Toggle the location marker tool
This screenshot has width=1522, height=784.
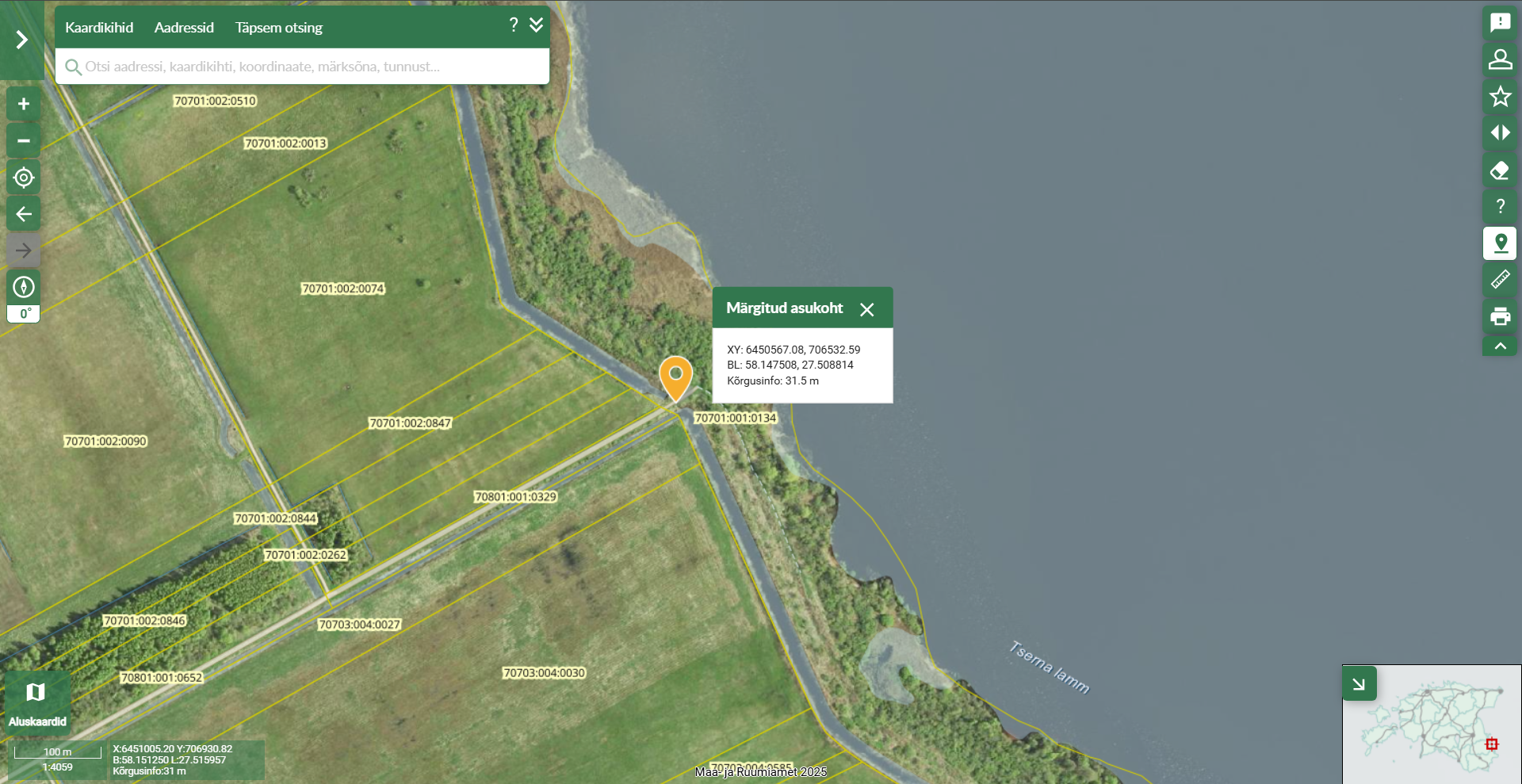pyautogui.click(x=1500, y=243)
